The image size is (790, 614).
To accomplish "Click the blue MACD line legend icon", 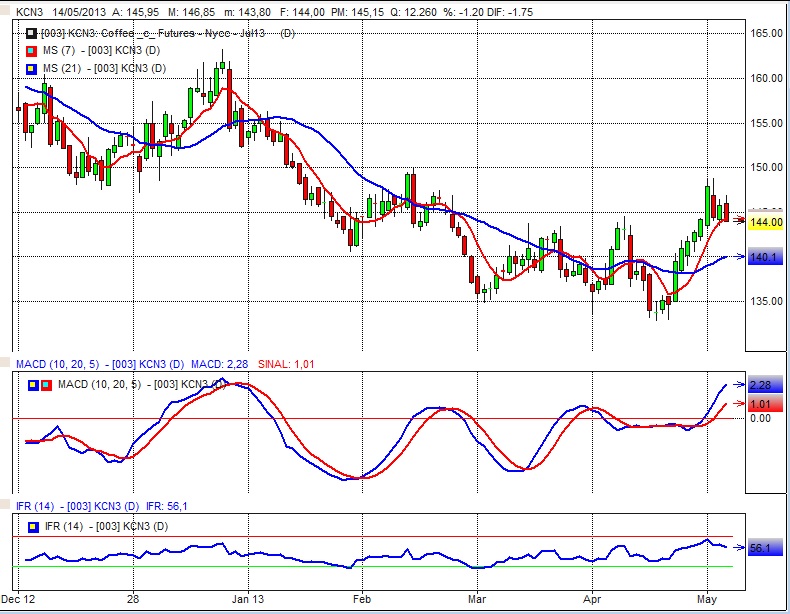I will [31, 385].
